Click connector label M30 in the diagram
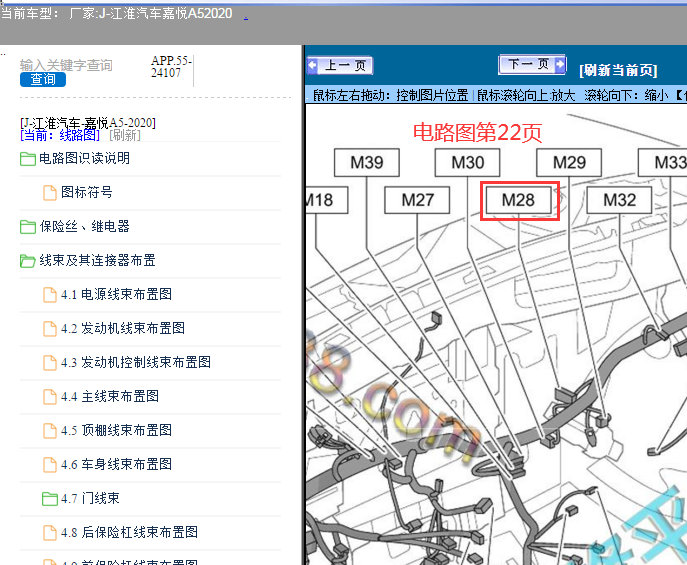Viewport: 687px width, 565px height. pos(467,162)
